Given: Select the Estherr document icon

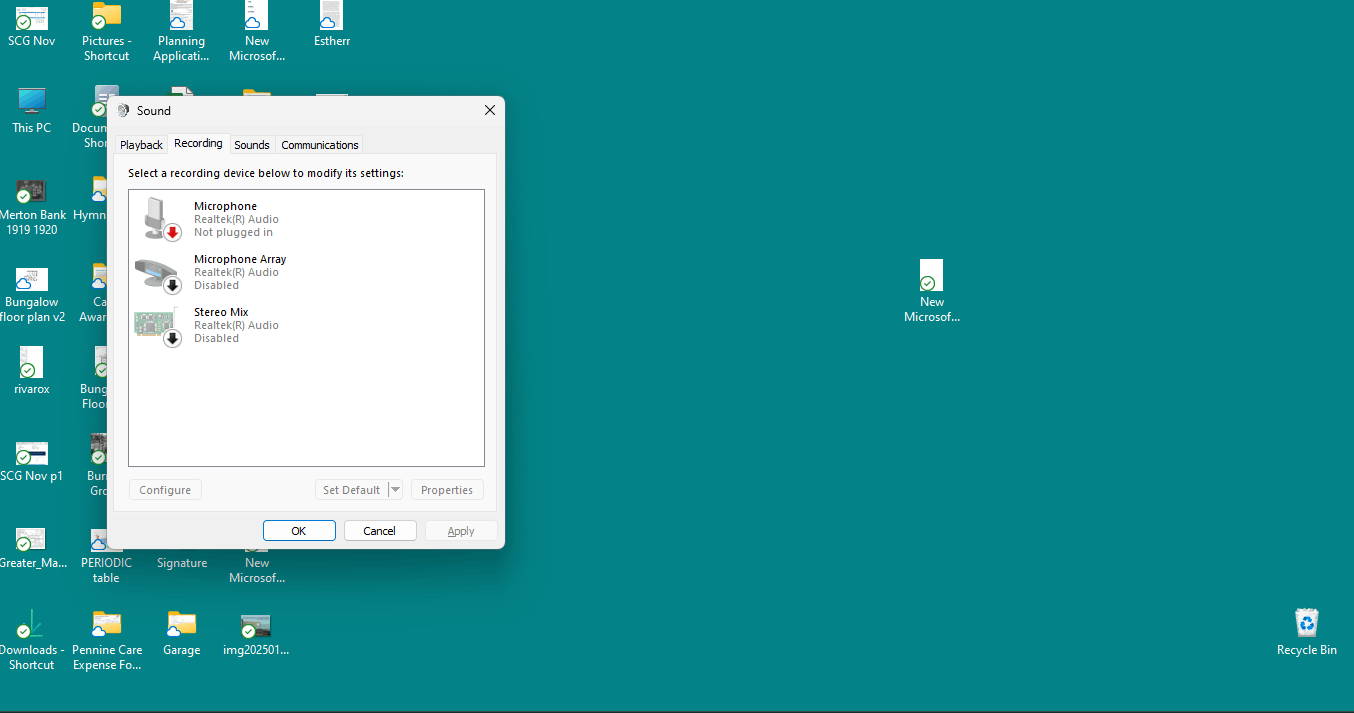Looking at the screenshot, I should 331,15.
